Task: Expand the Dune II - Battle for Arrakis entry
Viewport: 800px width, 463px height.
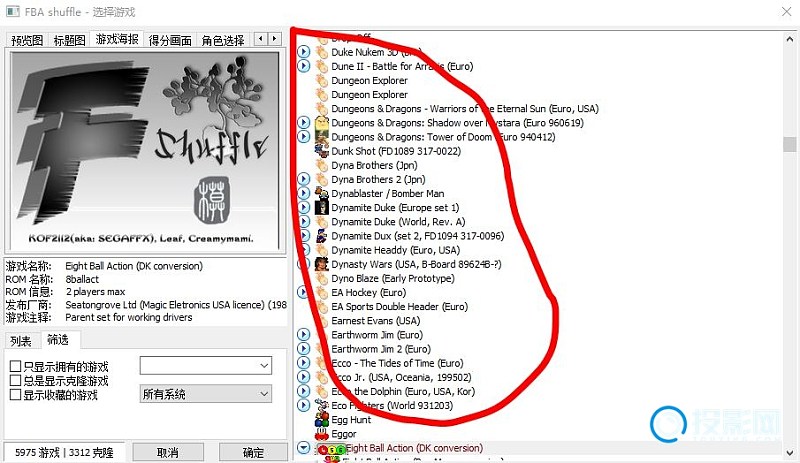Action: click(304, 66)
